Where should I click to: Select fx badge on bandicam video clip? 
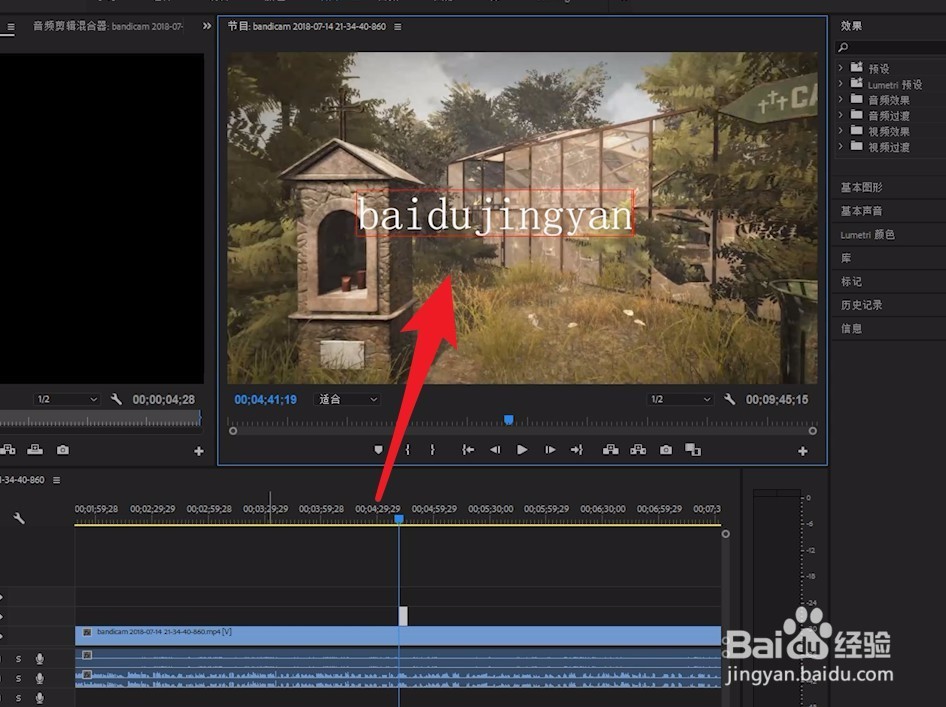87,632
